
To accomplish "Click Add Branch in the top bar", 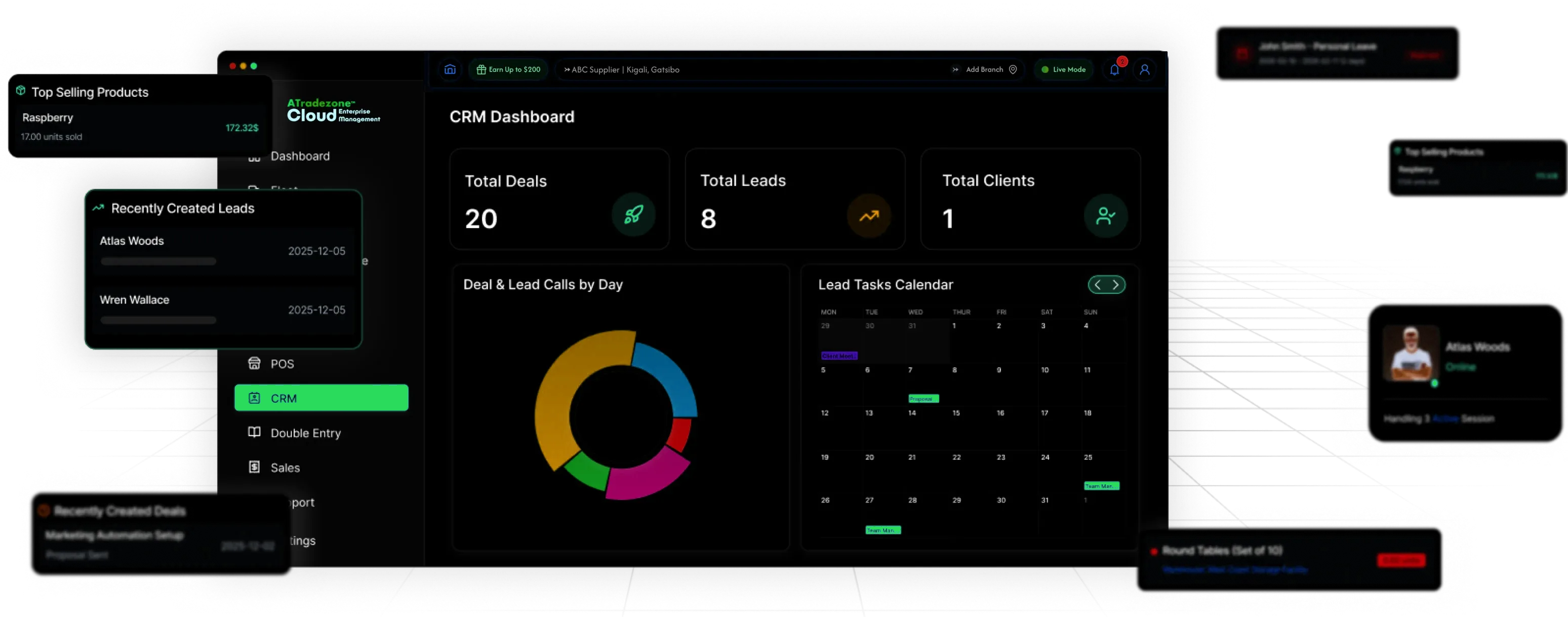I will tap(984, 69).
